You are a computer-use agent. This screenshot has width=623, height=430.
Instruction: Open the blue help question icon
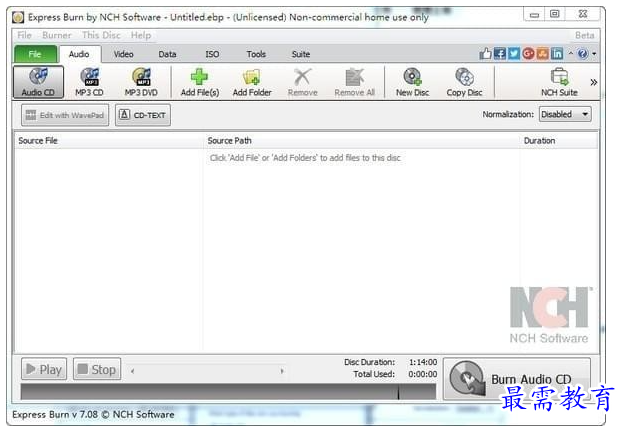pos(582,53)
